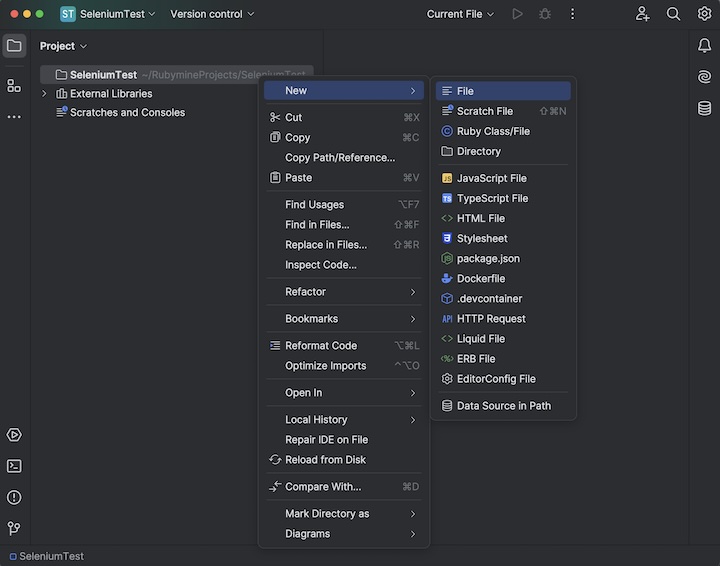
Task: Open the IDE settings gear icon
Action: click(x=704, y=14)
